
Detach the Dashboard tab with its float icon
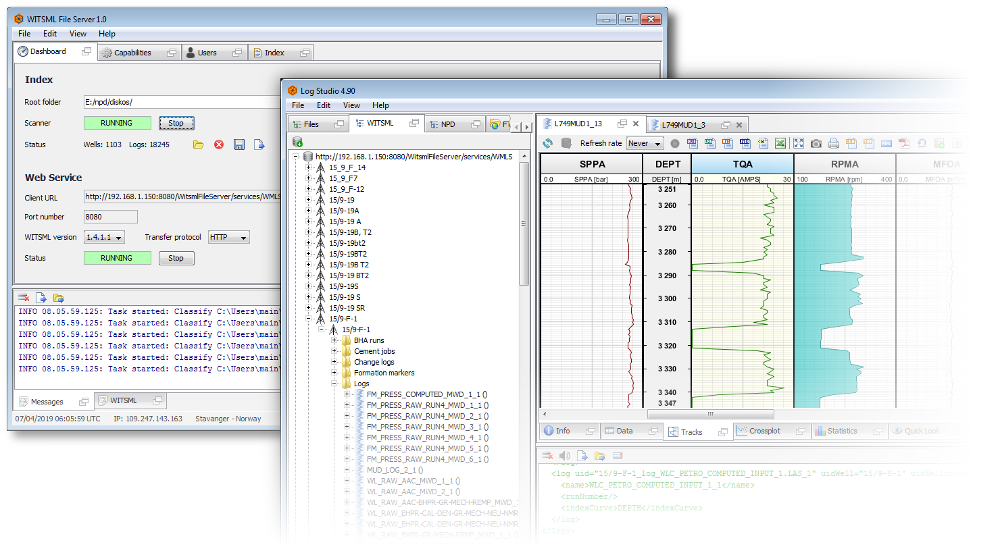click(x=86, y=51)
